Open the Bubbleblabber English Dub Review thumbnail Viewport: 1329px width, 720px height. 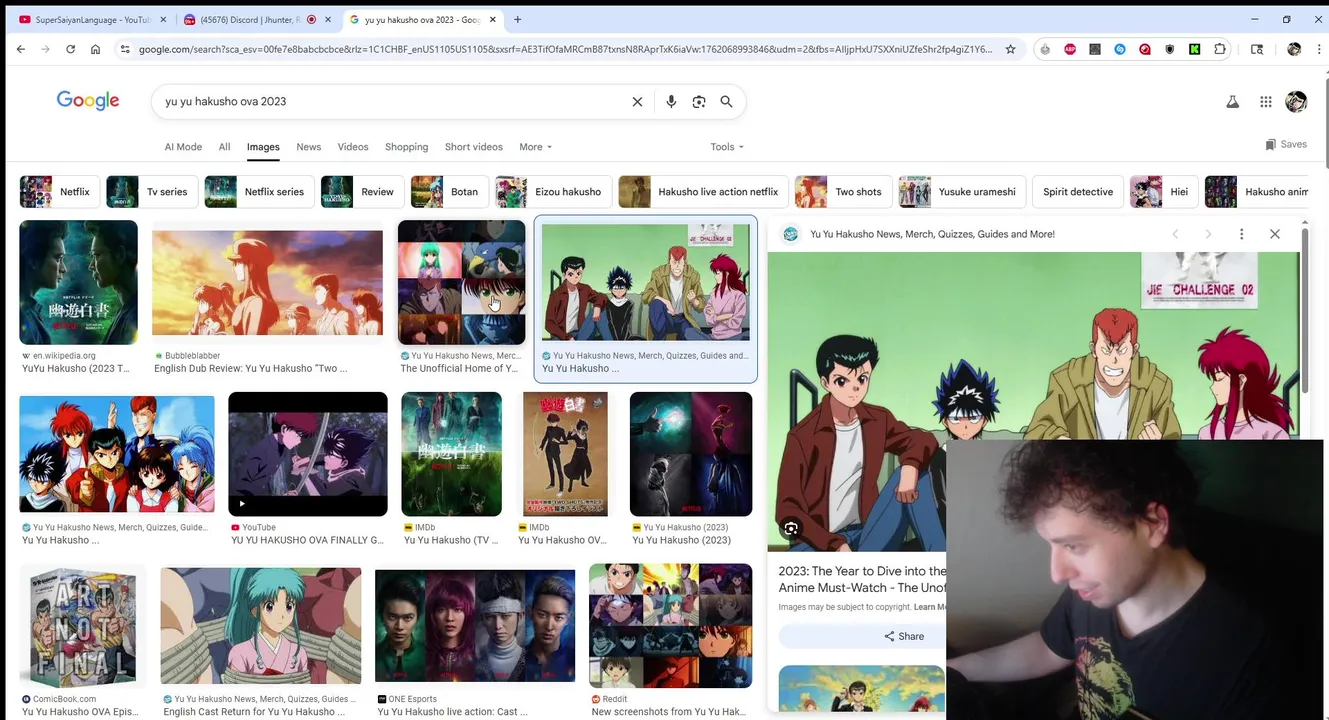pyautogui.click(x=267, y=283)
